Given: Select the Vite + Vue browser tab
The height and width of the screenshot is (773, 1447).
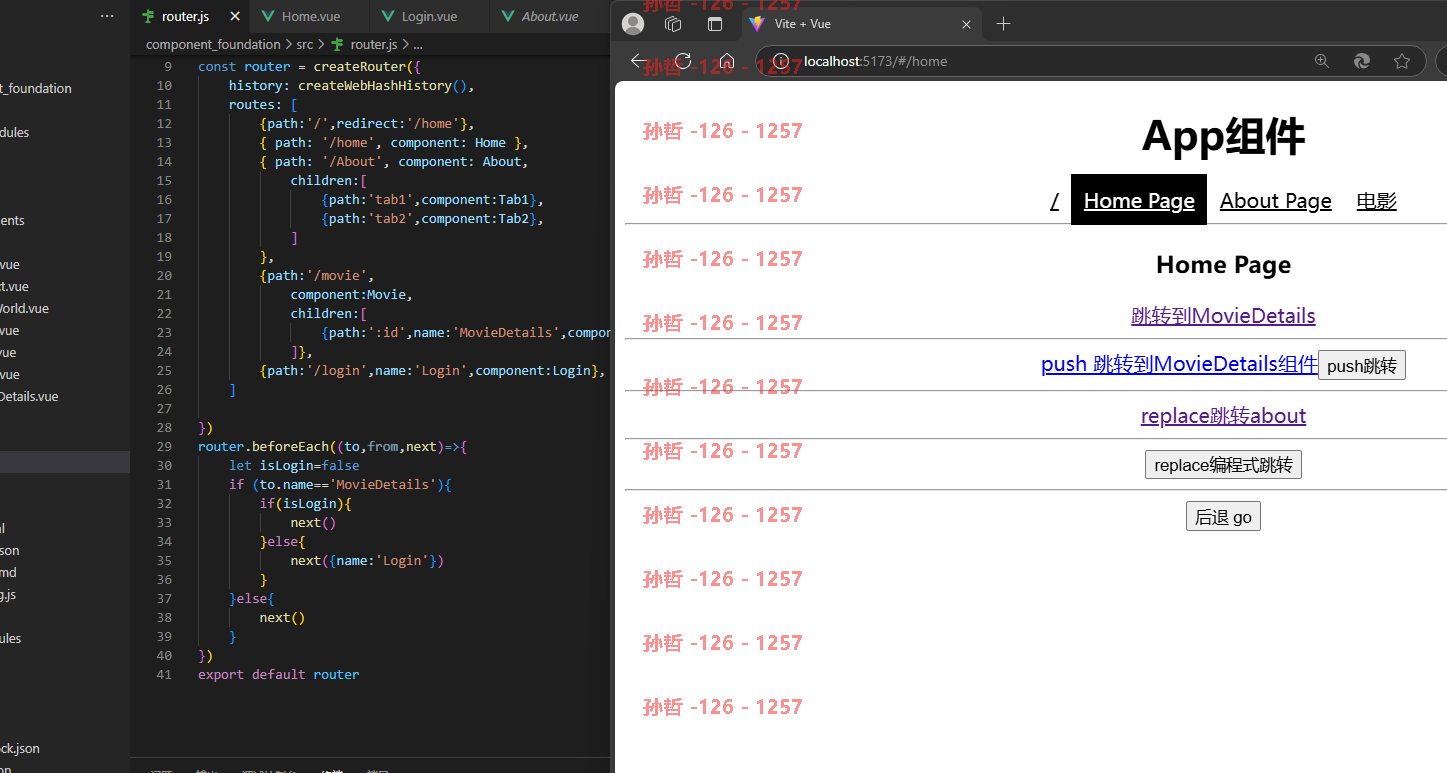Looking at the screenshot, I should 860,24.
